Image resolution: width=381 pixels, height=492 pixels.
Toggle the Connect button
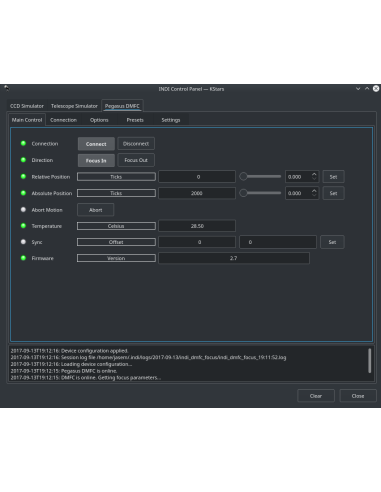(96, 144)
